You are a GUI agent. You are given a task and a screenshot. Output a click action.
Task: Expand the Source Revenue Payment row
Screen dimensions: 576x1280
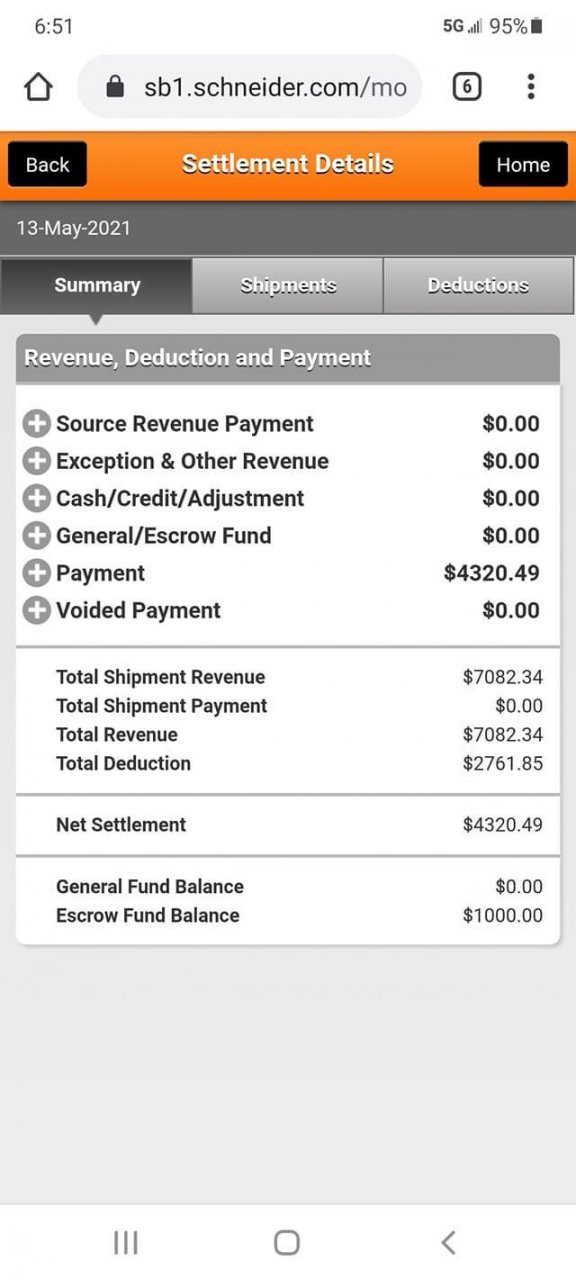click(x=36, y=424)
